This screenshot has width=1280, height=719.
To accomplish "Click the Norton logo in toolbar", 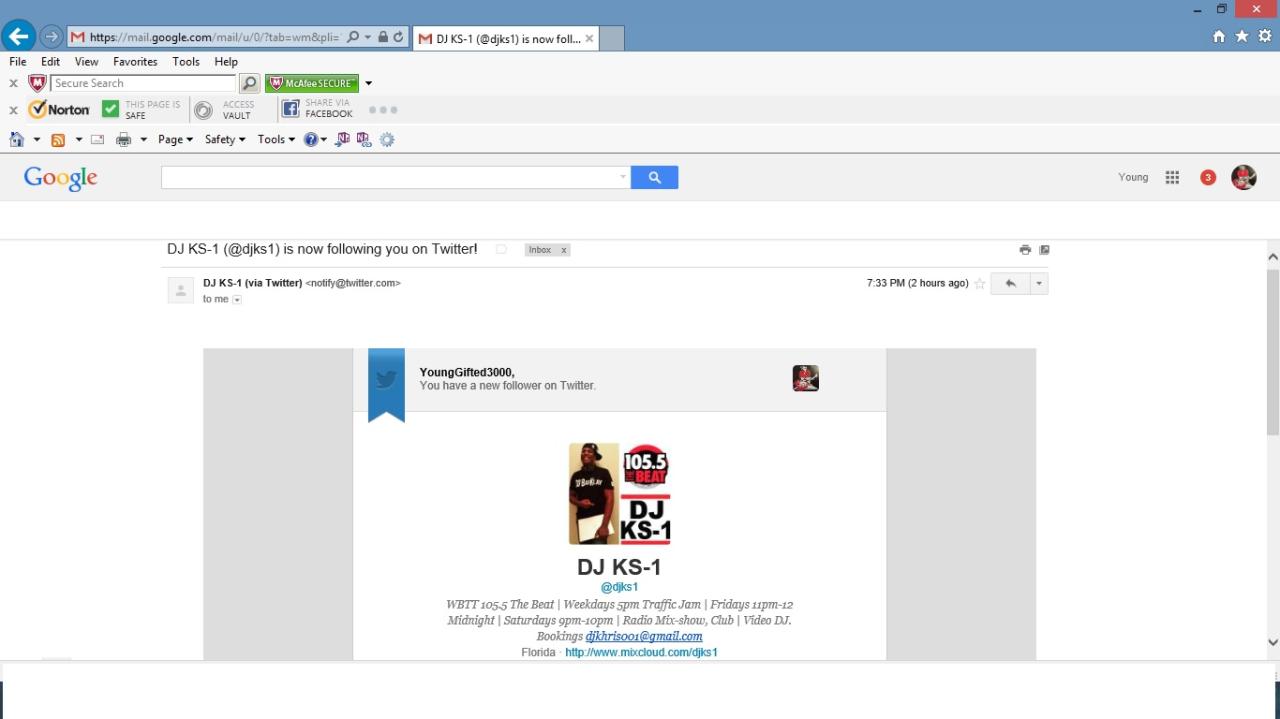I will (59, 109).
